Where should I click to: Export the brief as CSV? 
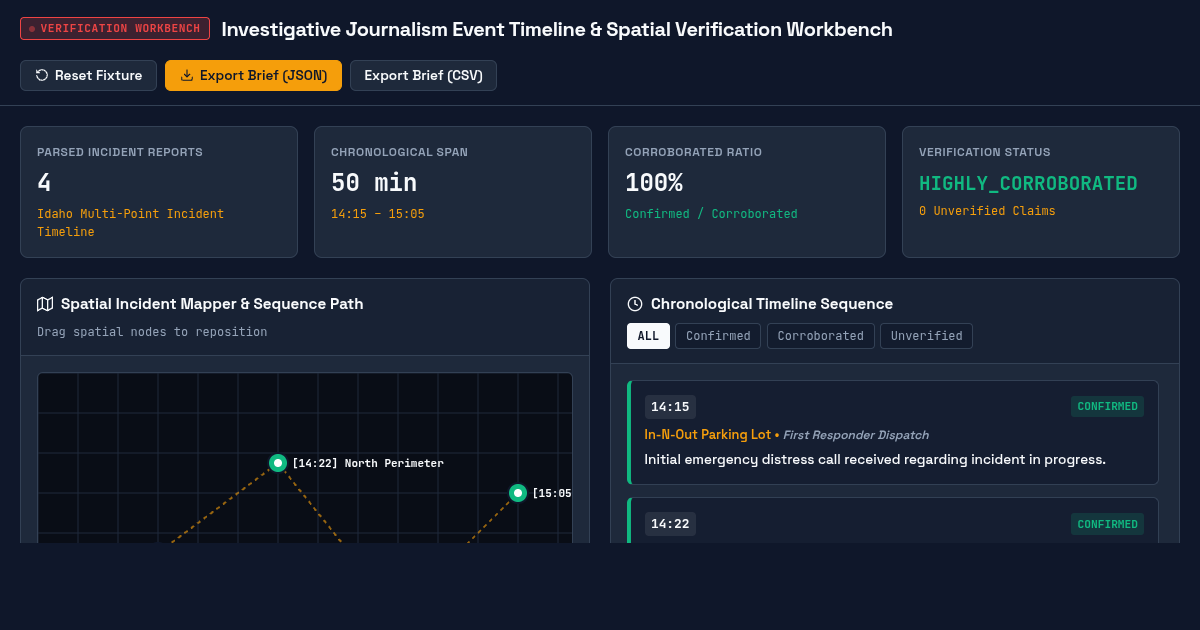click(x=423, y=75)
